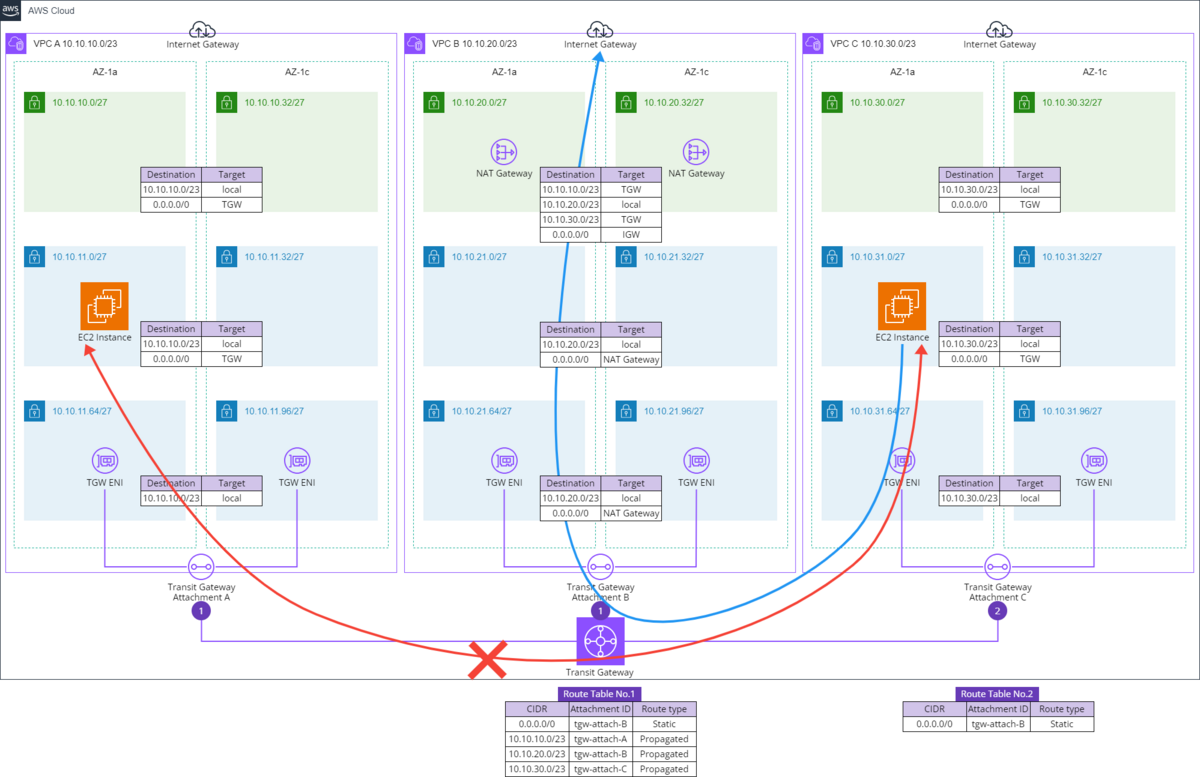Click the 'Route Table No.1' header
The height and width of the screenshot is (777, 1200).
(600, 693)
